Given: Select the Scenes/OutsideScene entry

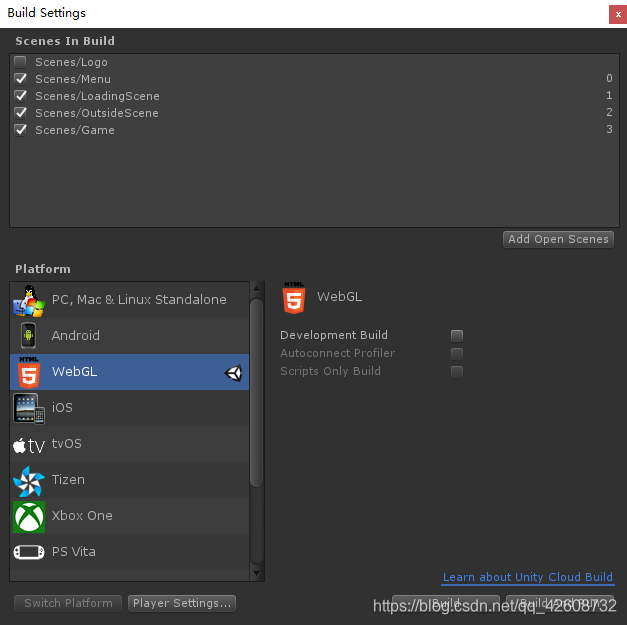Looking at the screenshot, I should (97, 113).
